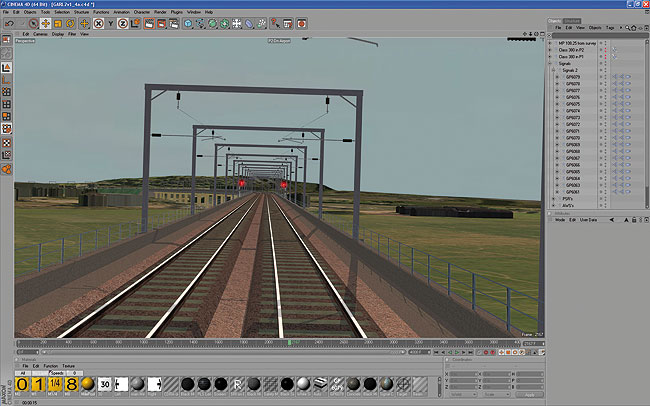Image resolution: width=650 pixels, height=406 pixels.
Task: Click the Undo arrow icon
Action: pyautogui.click(x=7, y=23)
